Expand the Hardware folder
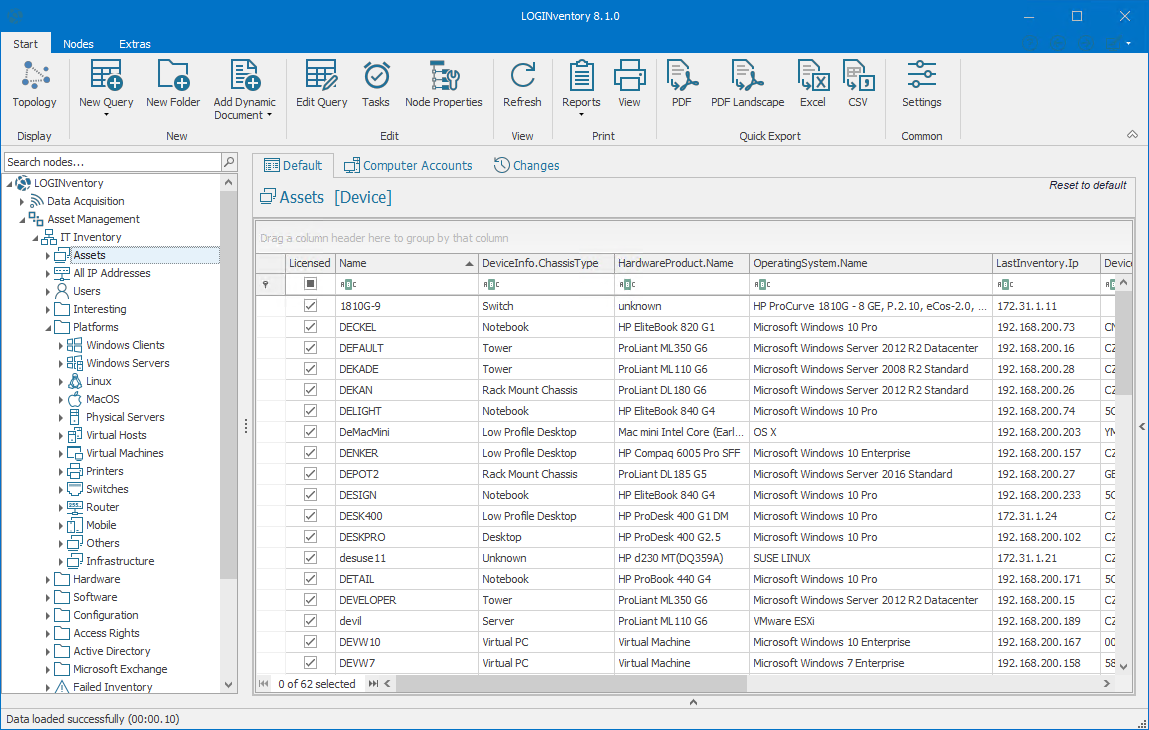This screenshot has width=1149, height=730. (x=48, y=579)
